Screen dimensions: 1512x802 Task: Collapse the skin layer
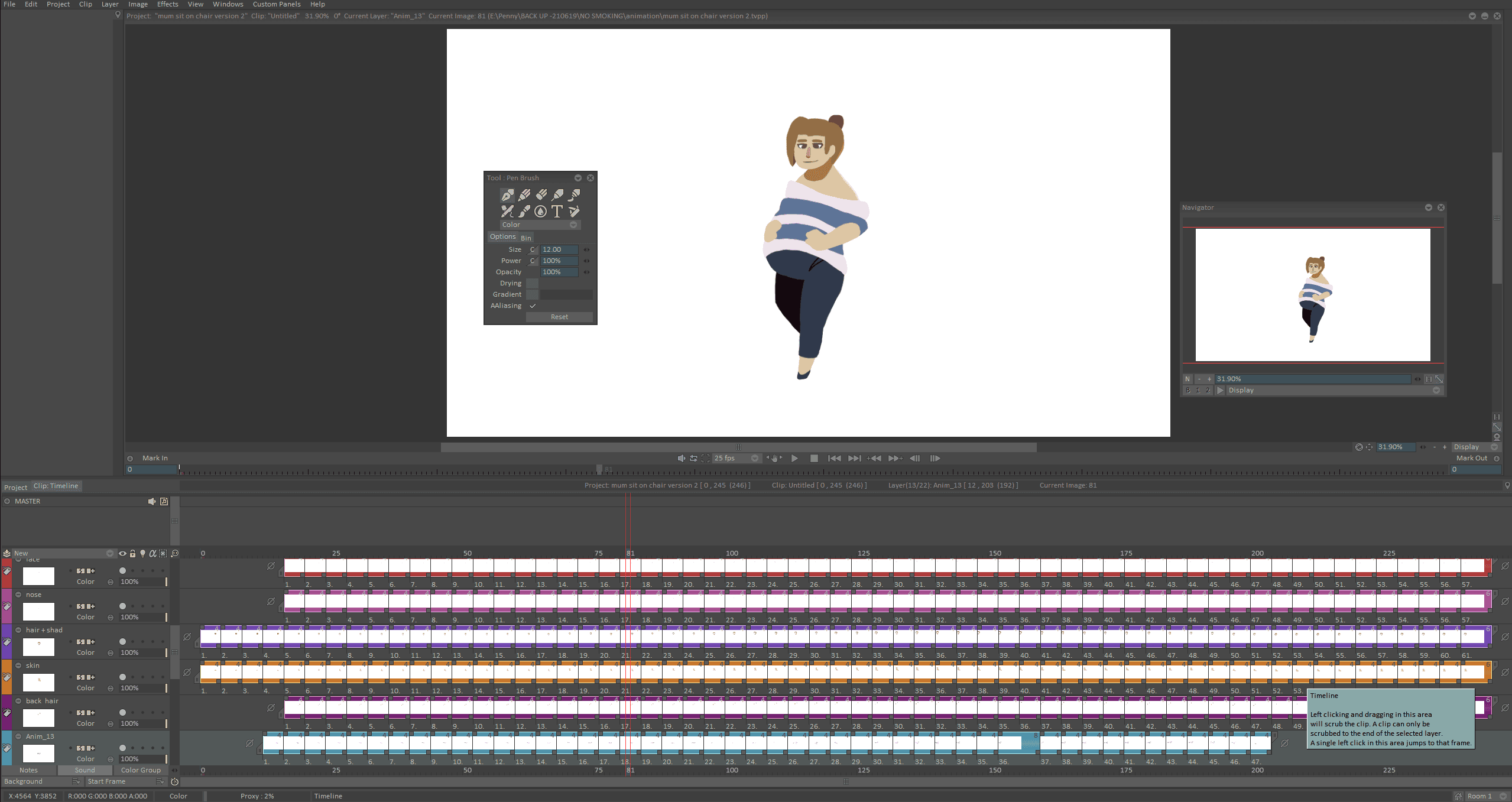pos(18,666)
